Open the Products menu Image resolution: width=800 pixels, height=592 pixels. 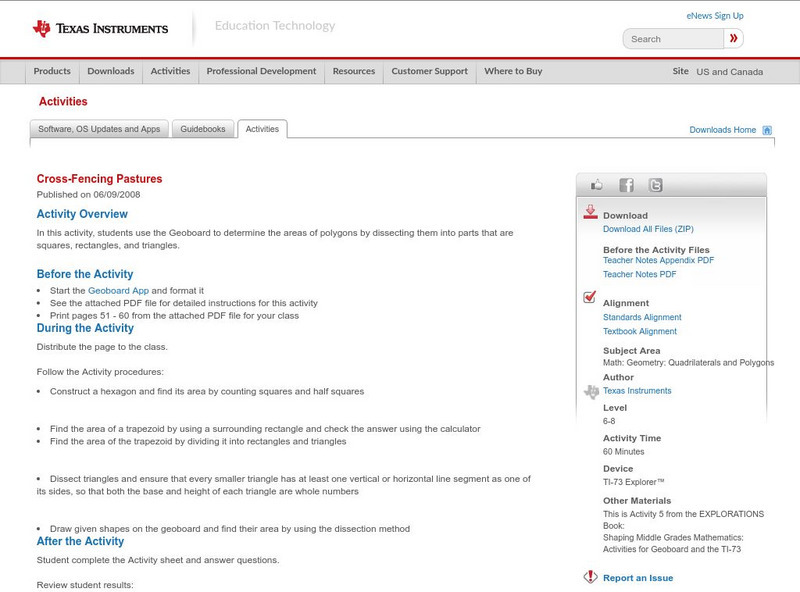(x=52, y=72)
